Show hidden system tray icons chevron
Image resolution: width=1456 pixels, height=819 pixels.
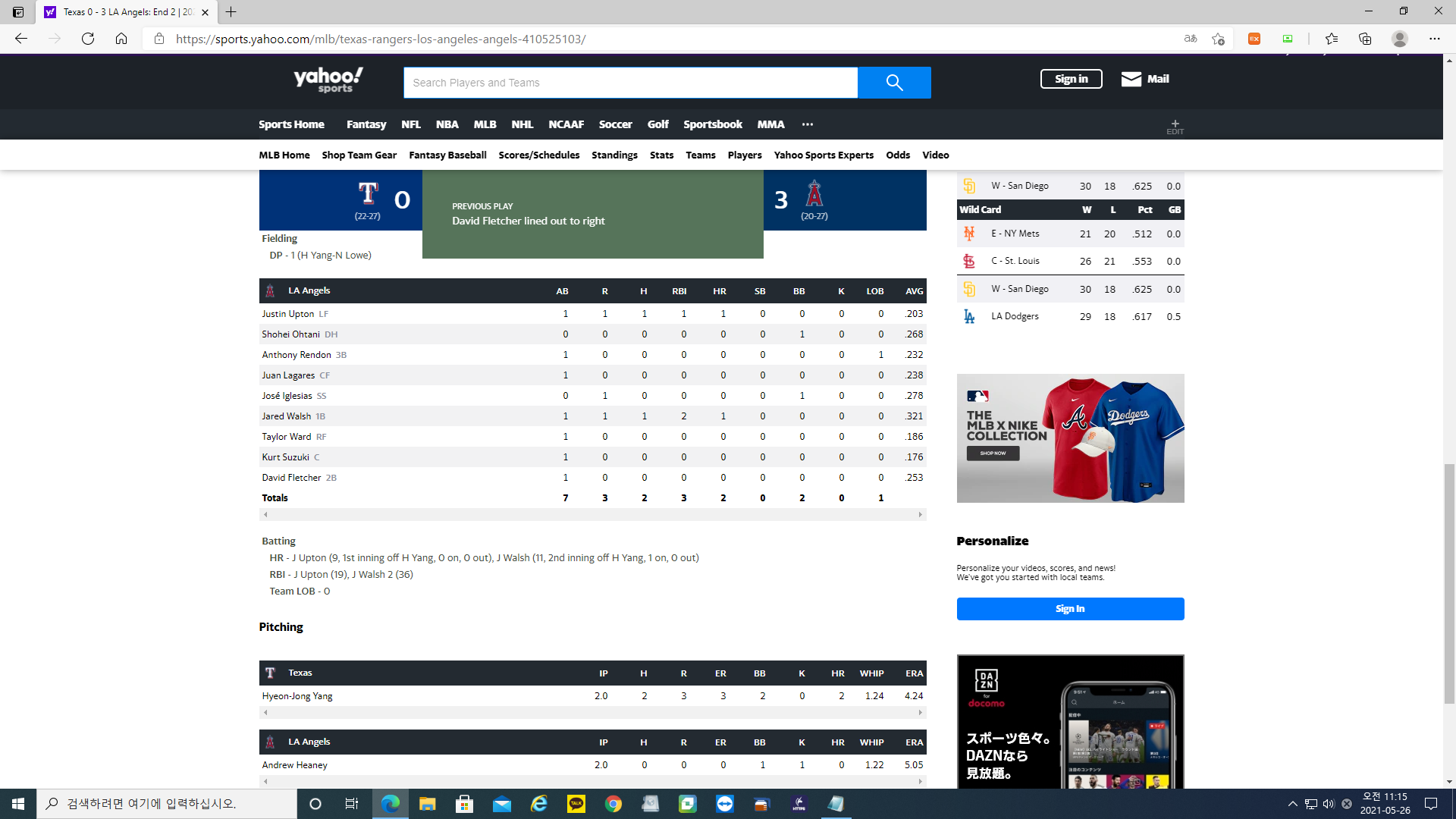pyautogui.click(x=1292, y=804)
